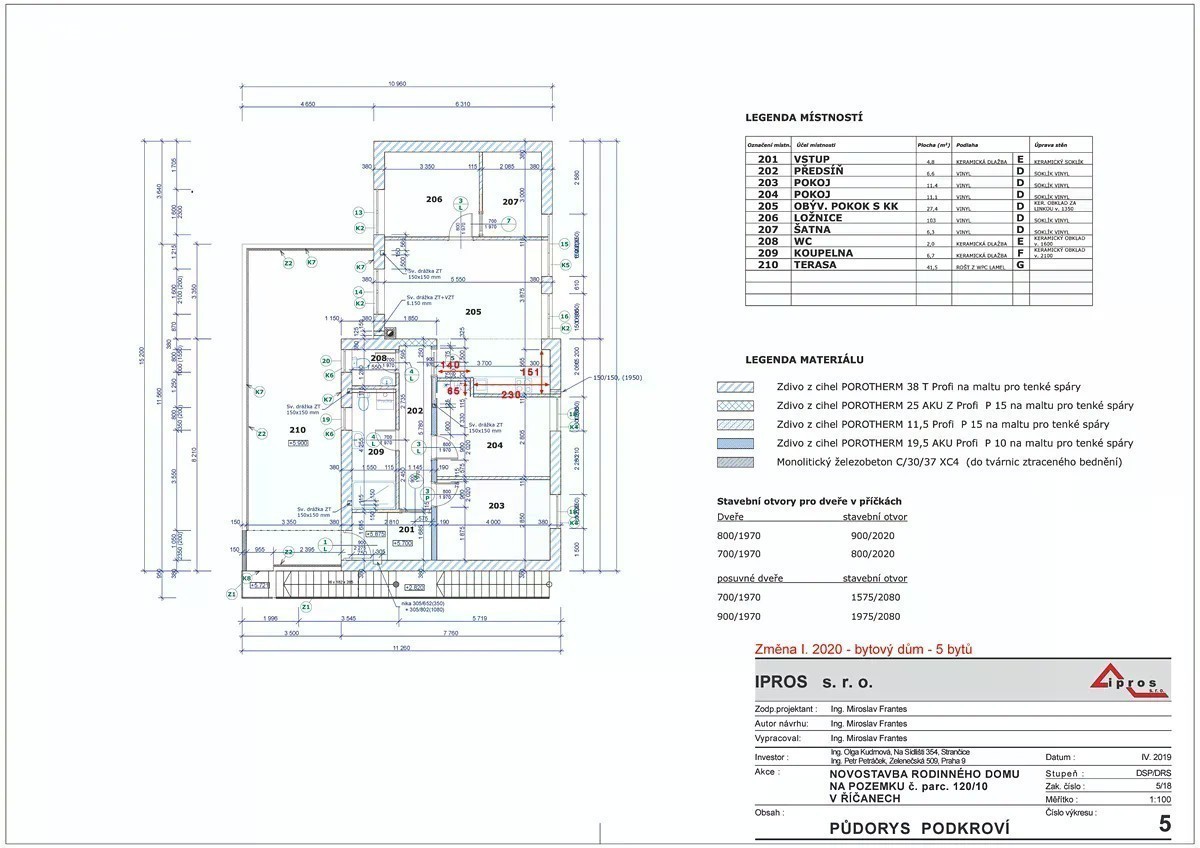
Task: Click the green K5 marker
Action: pyautogui.click(x=565, y=265)
